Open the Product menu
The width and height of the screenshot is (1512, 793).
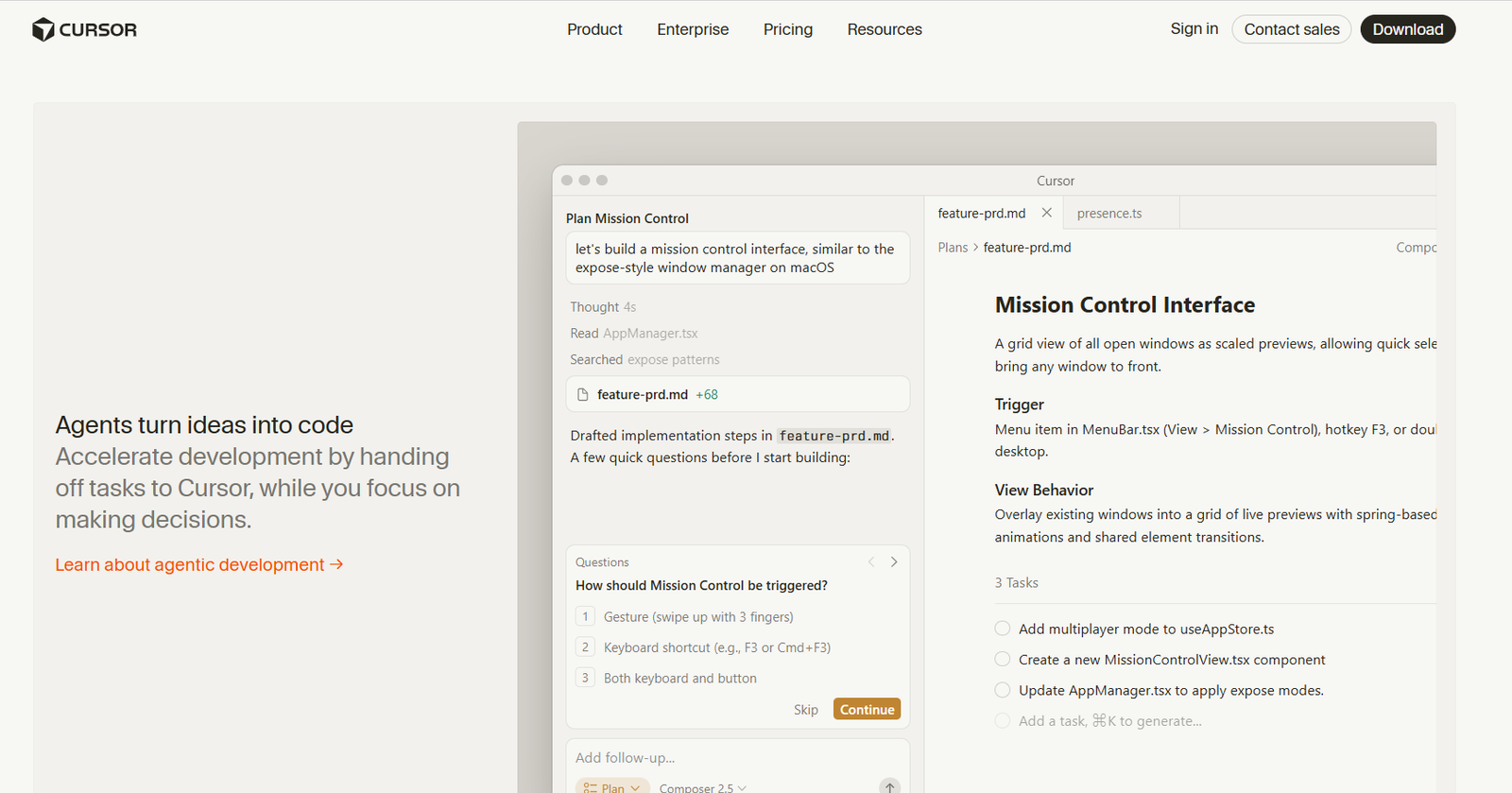[594, 29]
